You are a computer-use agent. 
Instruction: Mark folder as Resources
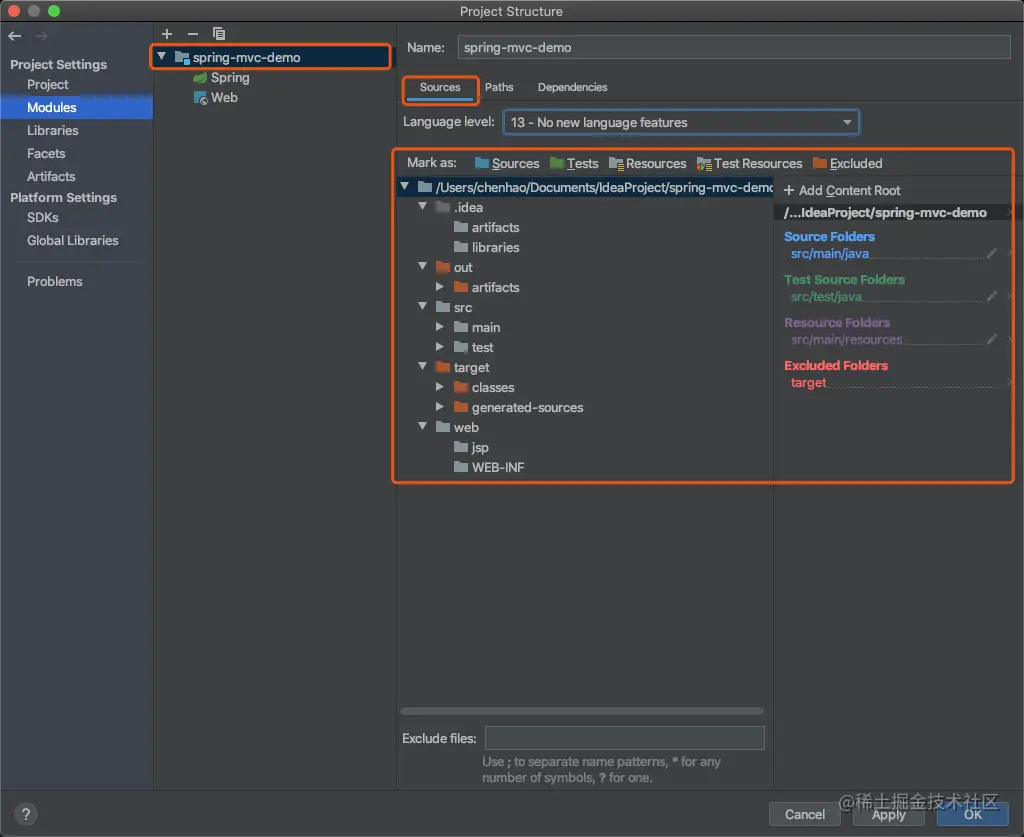[x=647, y=164]
